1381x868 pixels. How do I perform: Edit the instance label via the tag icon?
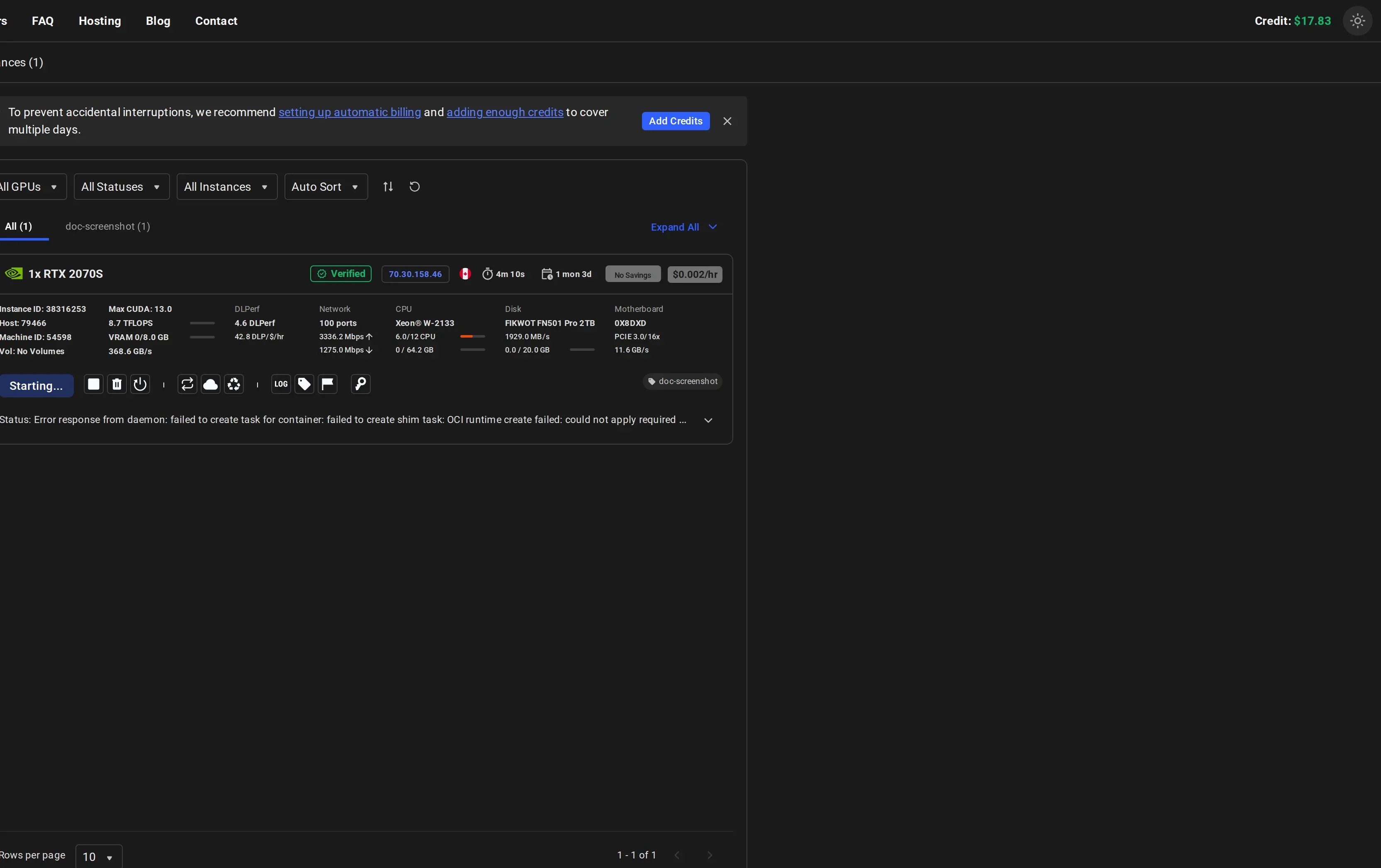point(304,384)
